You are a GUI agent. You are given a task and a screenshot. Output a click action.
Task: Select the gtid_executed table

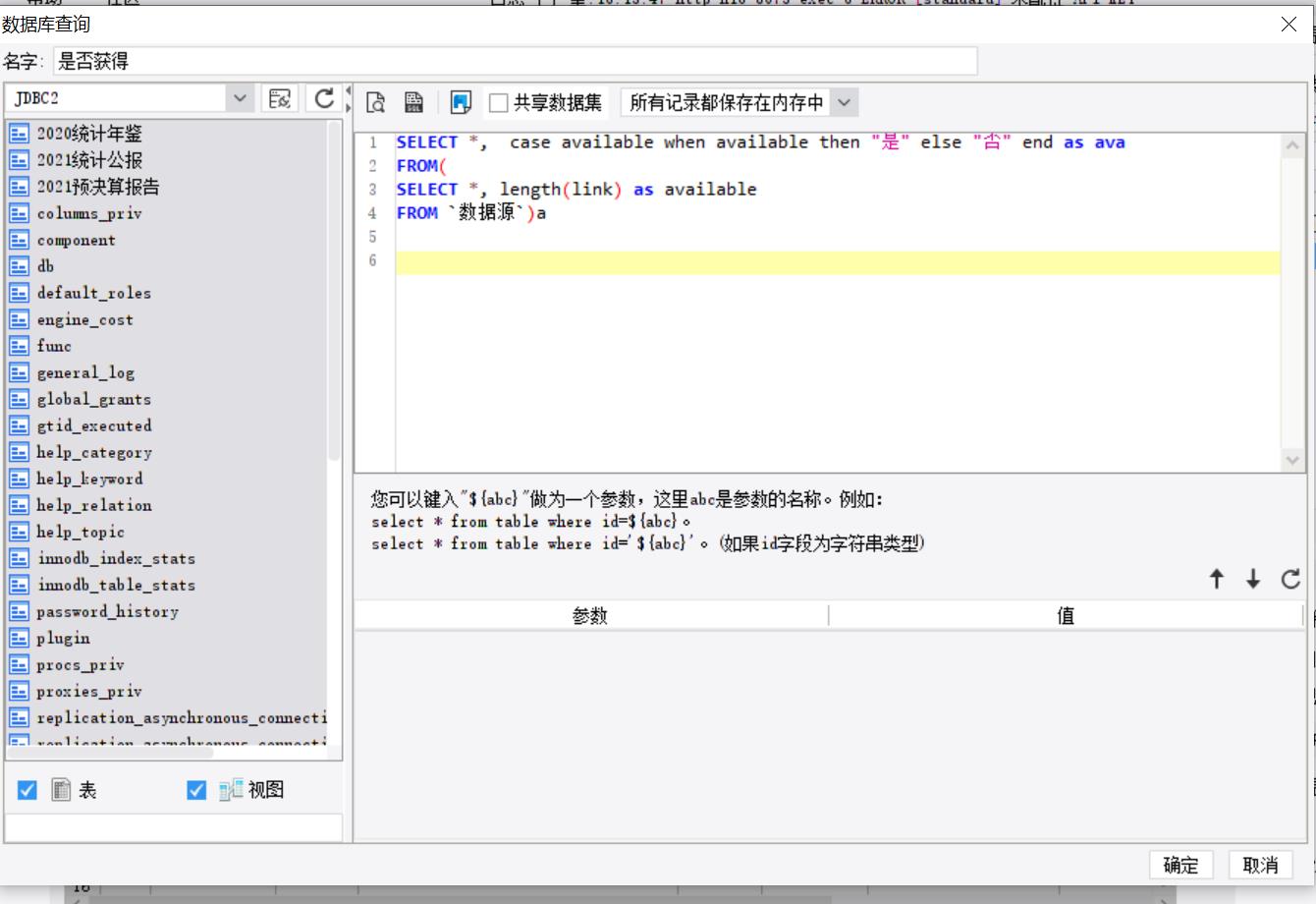pyautogui.click(x=94, y=425)
